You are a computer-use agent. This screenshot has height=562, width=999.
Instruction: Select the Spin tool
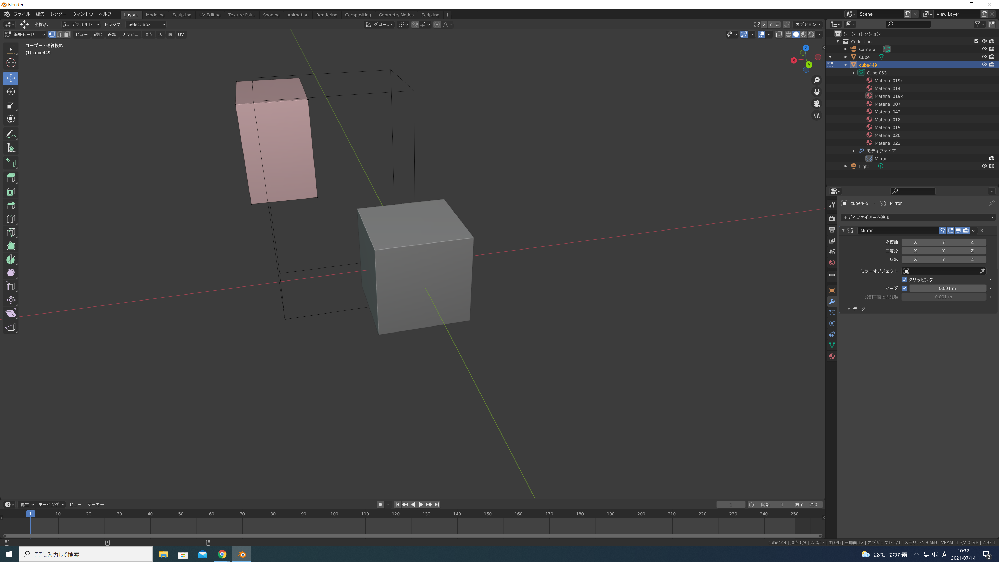11,259
